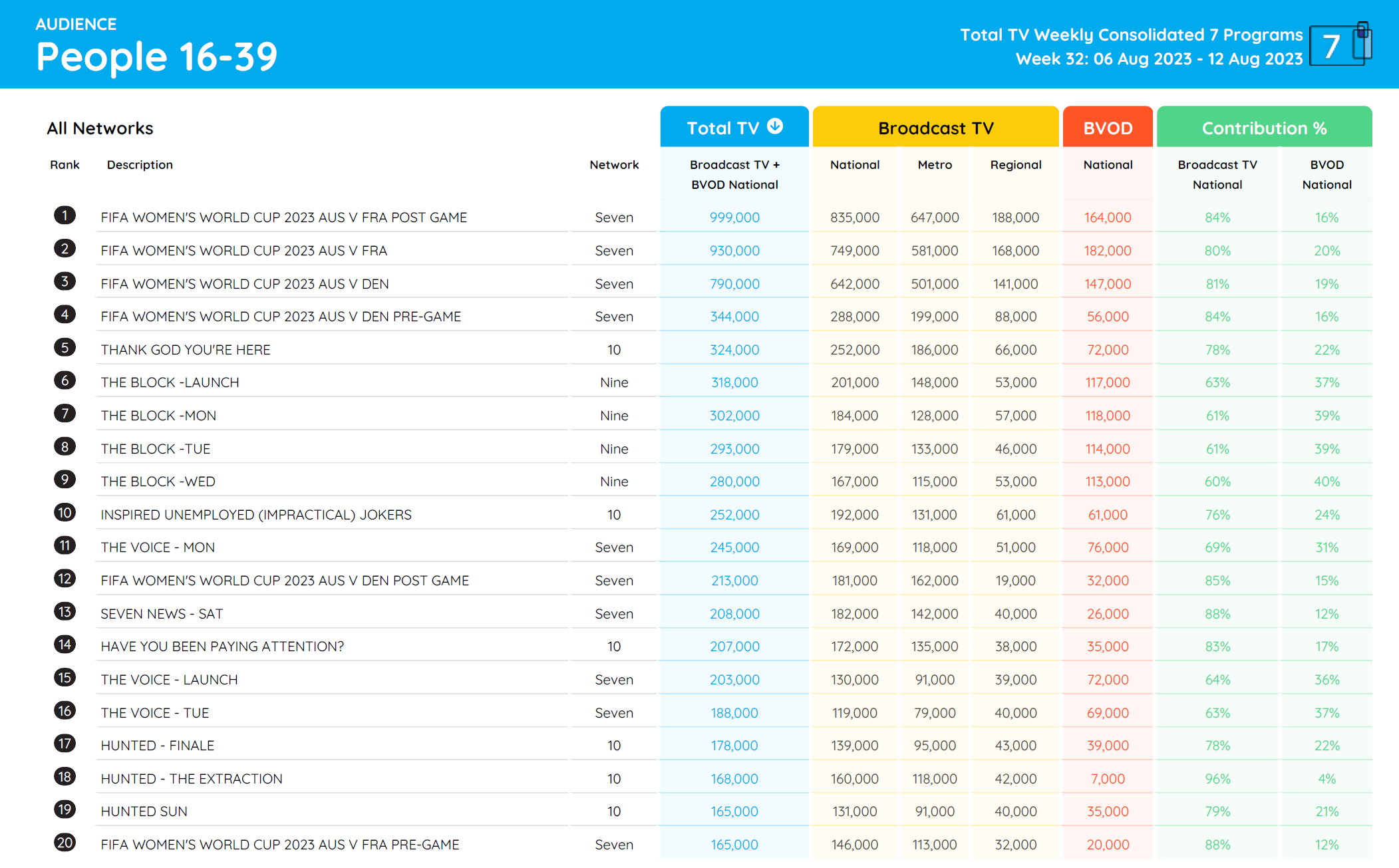Click the rank 17 circle badge
The height and width of the screenshot is (868, 1399).
pyautogui.click(x=65, y=744)
